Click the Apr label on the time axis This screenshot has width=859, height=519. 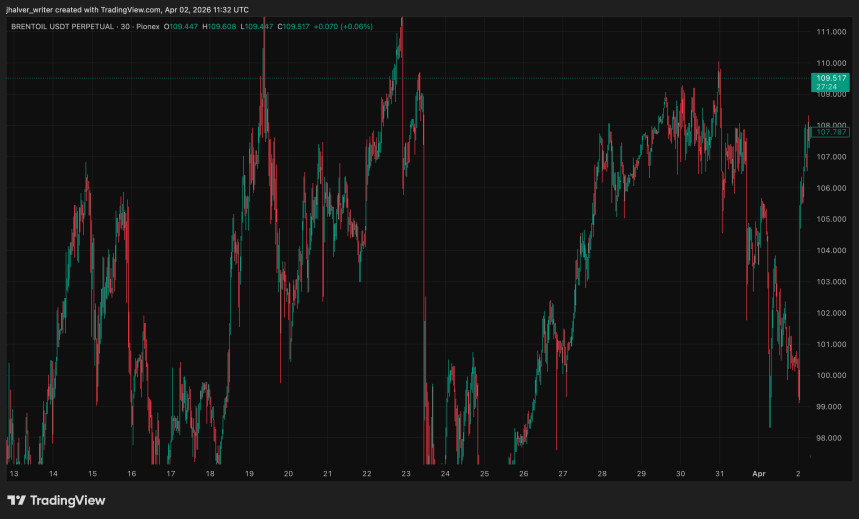point(758,473)
